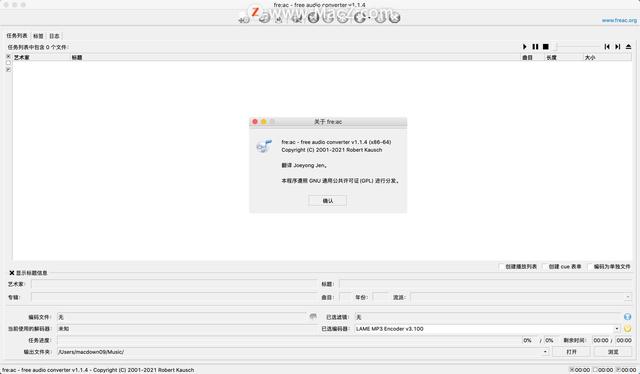Click the start encoding toolbar icon
Viewport: 640px width, 374px height.
pos(360,18)
